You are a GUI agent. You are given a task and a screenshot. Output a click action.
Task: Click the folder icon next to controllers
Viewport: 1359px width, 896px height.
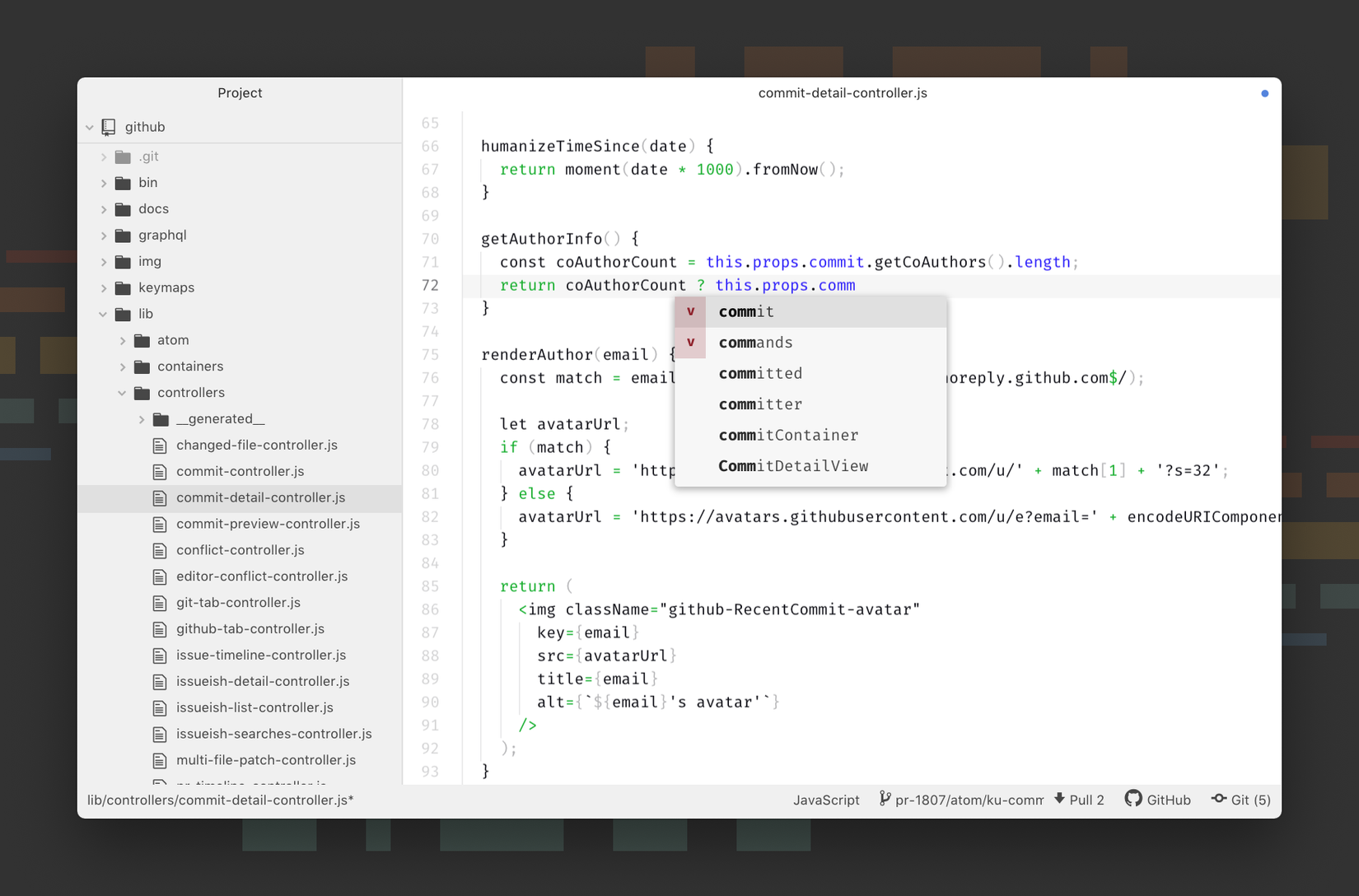tap(142, 393)
